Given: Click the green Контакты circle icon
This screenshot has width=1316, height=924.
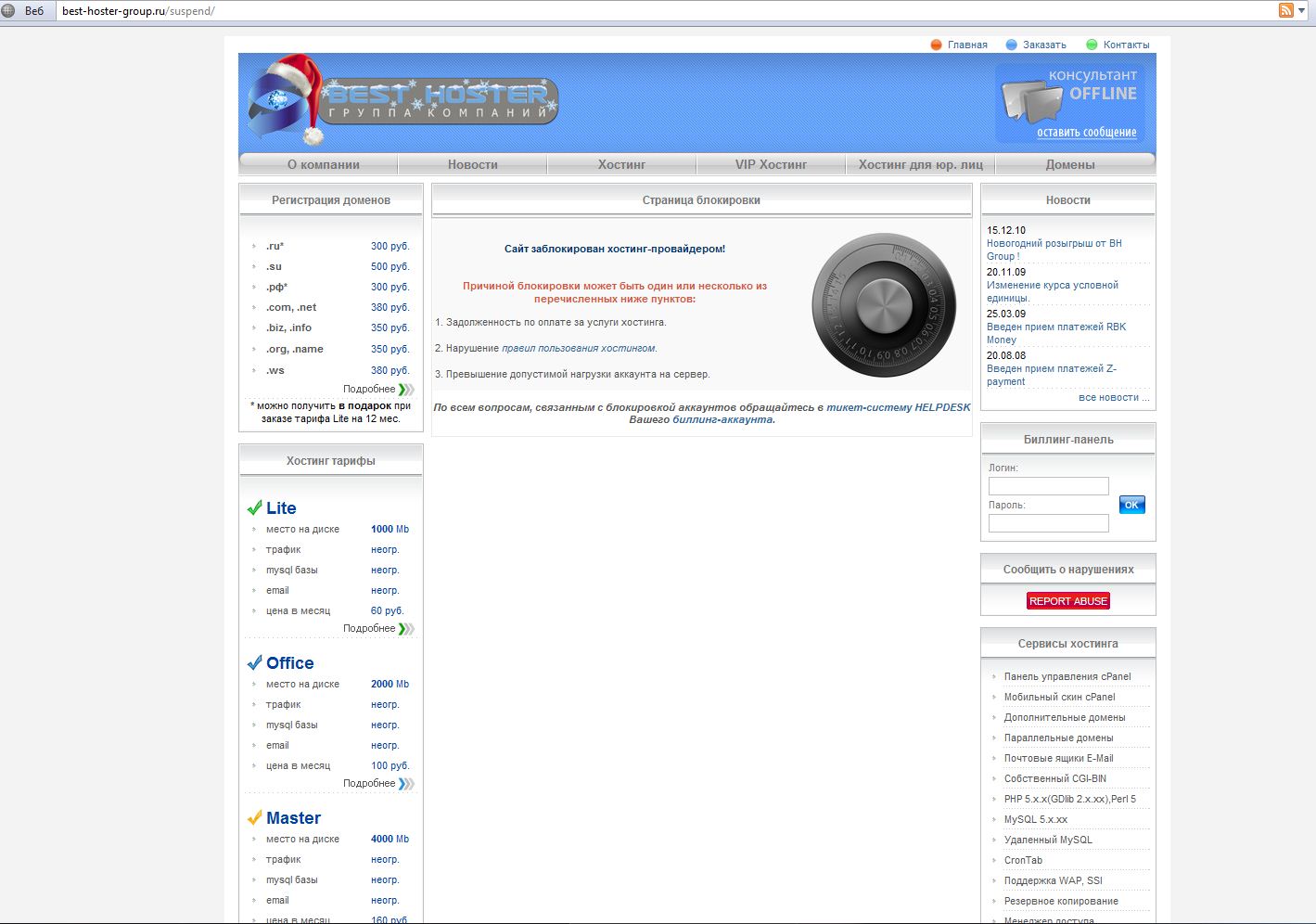Looking at the screenshot, I should click(x=1092, y=45).
